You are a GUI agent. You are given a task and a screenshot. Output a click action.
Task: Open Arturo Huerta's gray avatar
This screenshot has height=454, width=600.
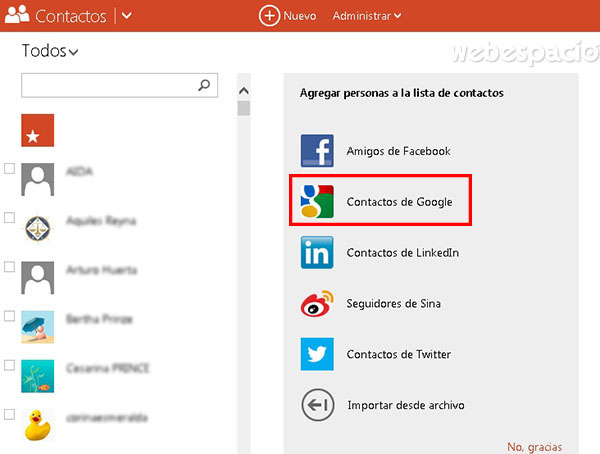(x=38, y=278)
